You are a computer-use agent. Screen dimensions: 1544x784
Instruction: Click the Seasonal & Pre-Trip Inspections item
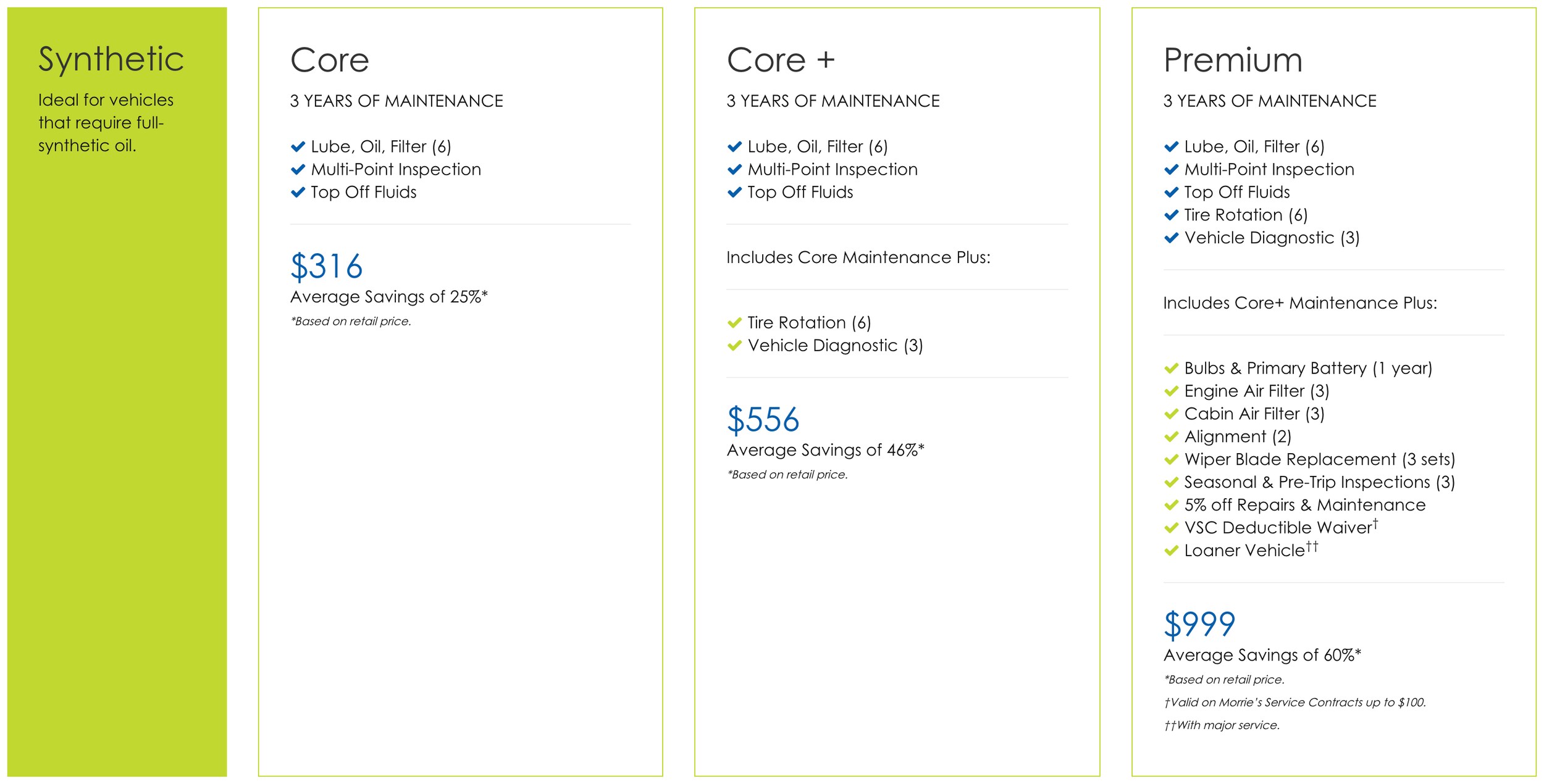pos(1319,483)
